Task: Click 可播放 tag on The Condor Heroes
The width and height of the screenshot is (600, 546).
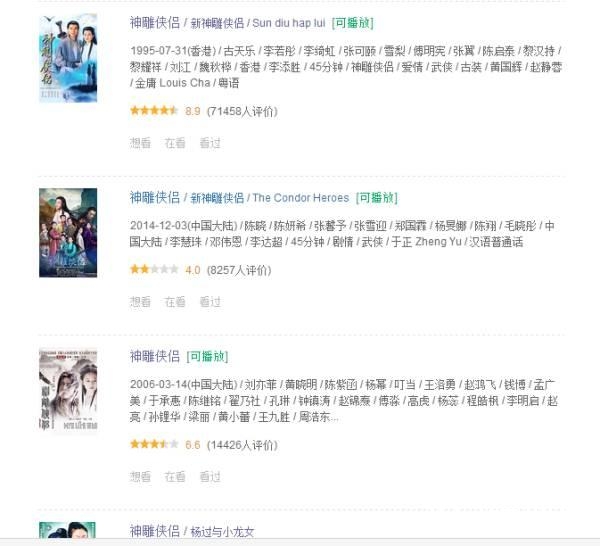Action: point(377,198)
